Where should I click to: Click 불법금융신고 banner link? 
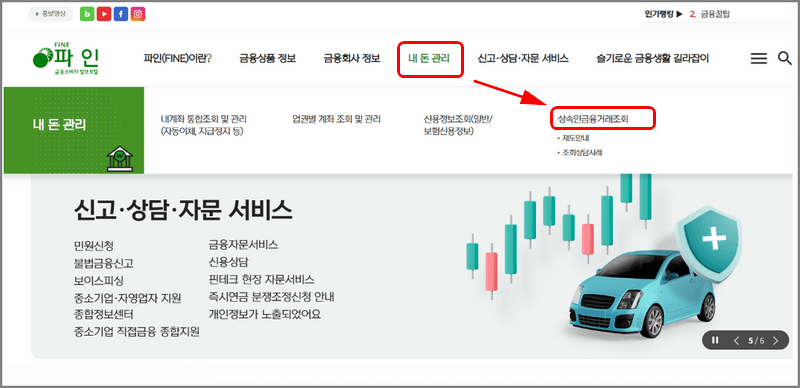(104, 264)
